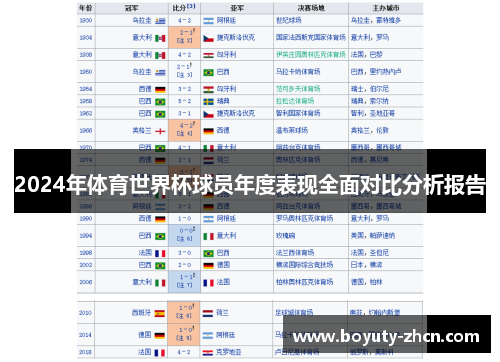Select the 5-2 score in the 1958 row
This screenshot has width=500, height=362.
pyautogui.click(x=184, y=101)
